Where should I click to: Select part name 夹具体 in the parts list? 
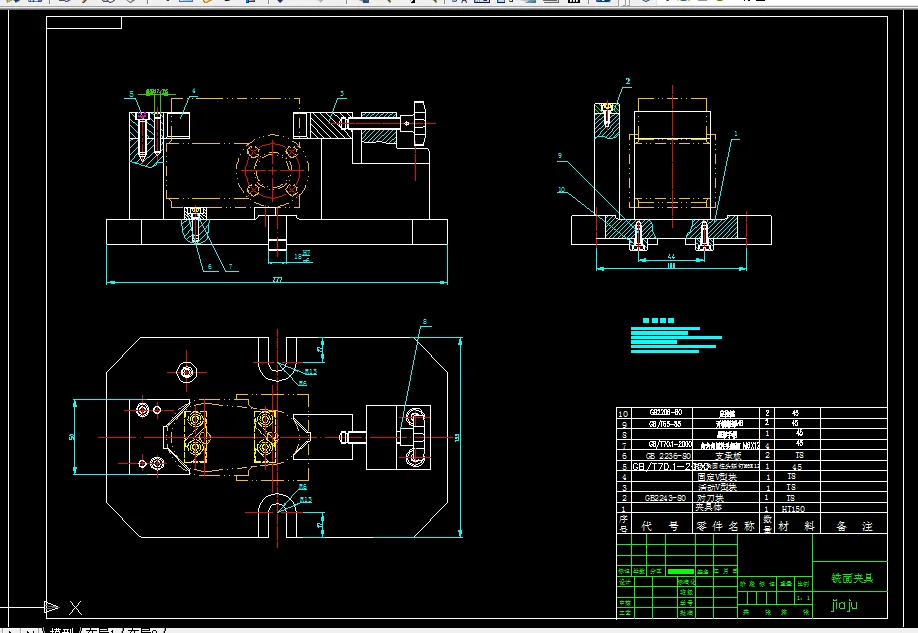(709, 507)
